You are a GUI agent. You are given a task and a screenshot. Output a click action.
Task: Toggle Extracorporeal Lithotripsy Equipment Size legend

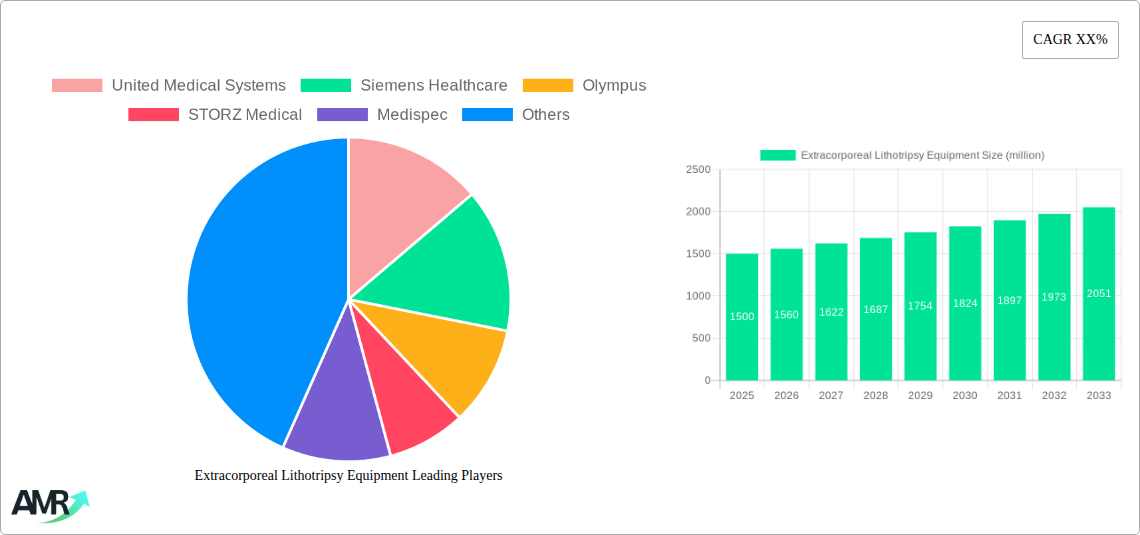pyautogui.click(x=902, y=155)
